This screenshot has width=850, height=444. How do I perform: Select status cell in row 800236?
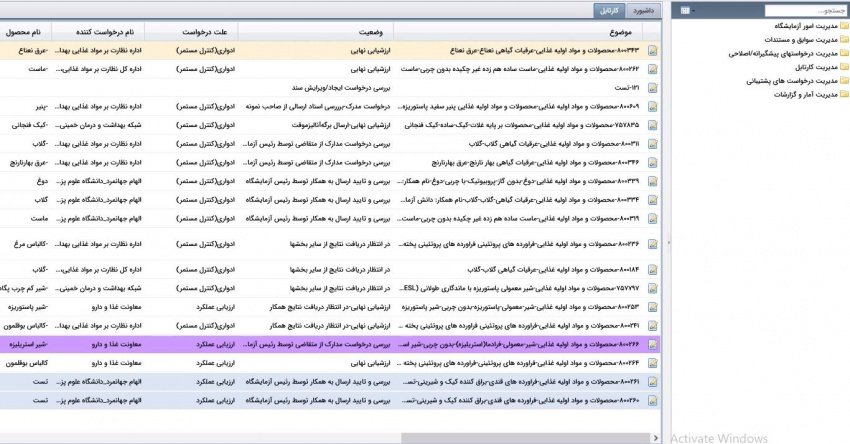pos(340,244)
